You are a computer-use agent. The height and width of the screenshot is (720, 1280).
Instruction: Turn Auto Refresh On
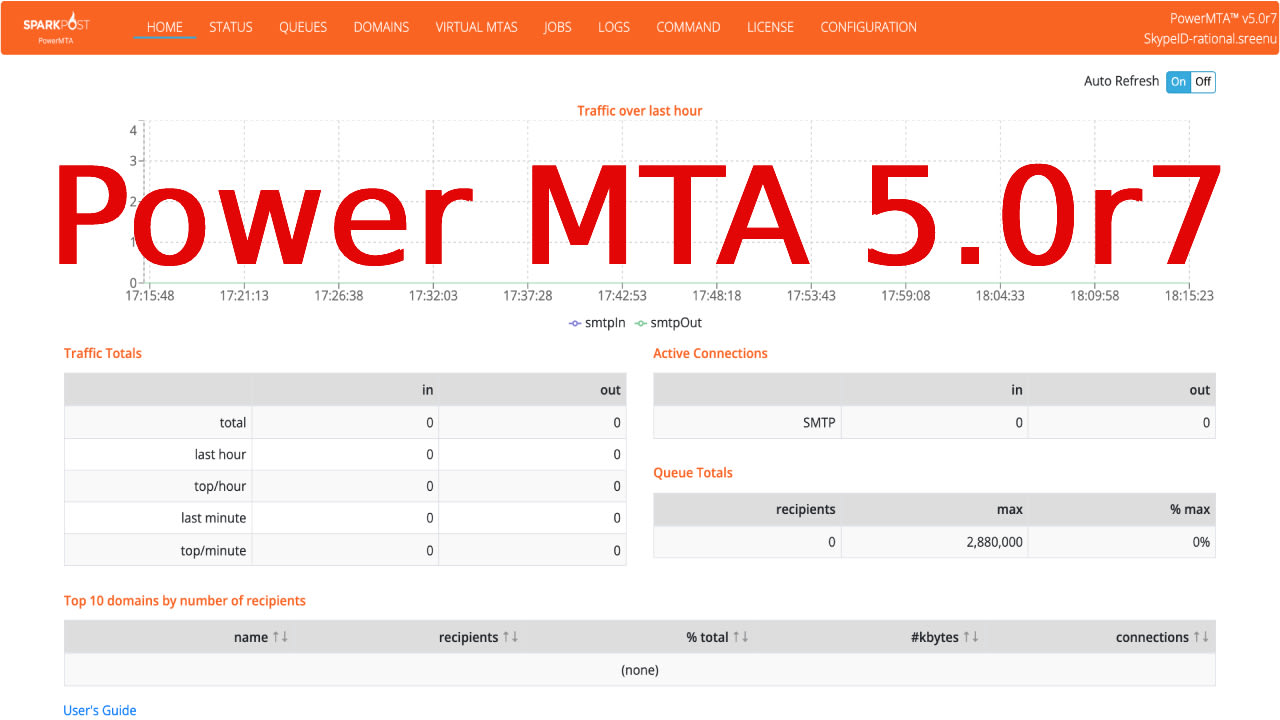(x=1179, y=82)
